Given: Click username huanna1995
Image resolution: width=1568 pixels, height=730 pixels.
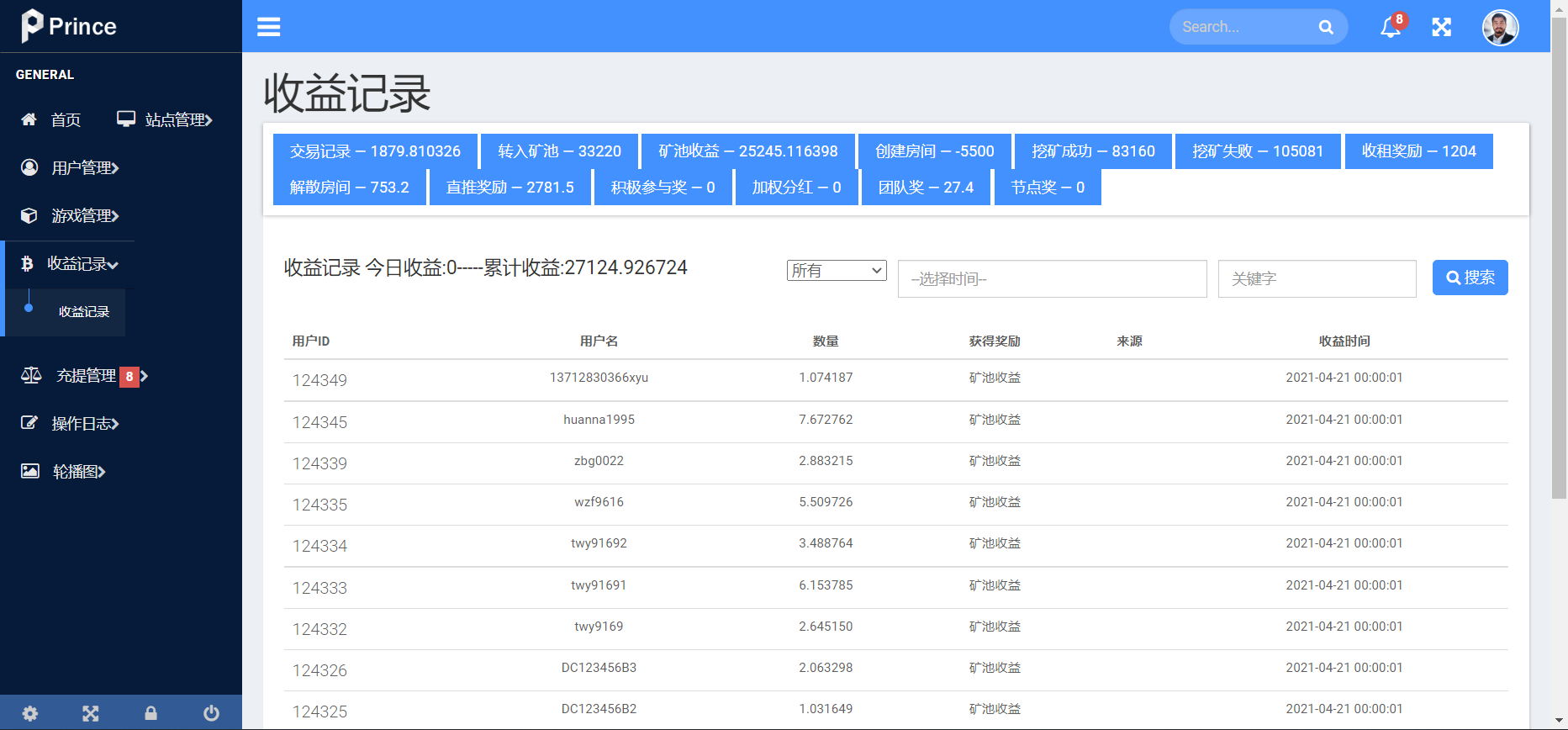Looking at the screenshot, I should [599, 420].
